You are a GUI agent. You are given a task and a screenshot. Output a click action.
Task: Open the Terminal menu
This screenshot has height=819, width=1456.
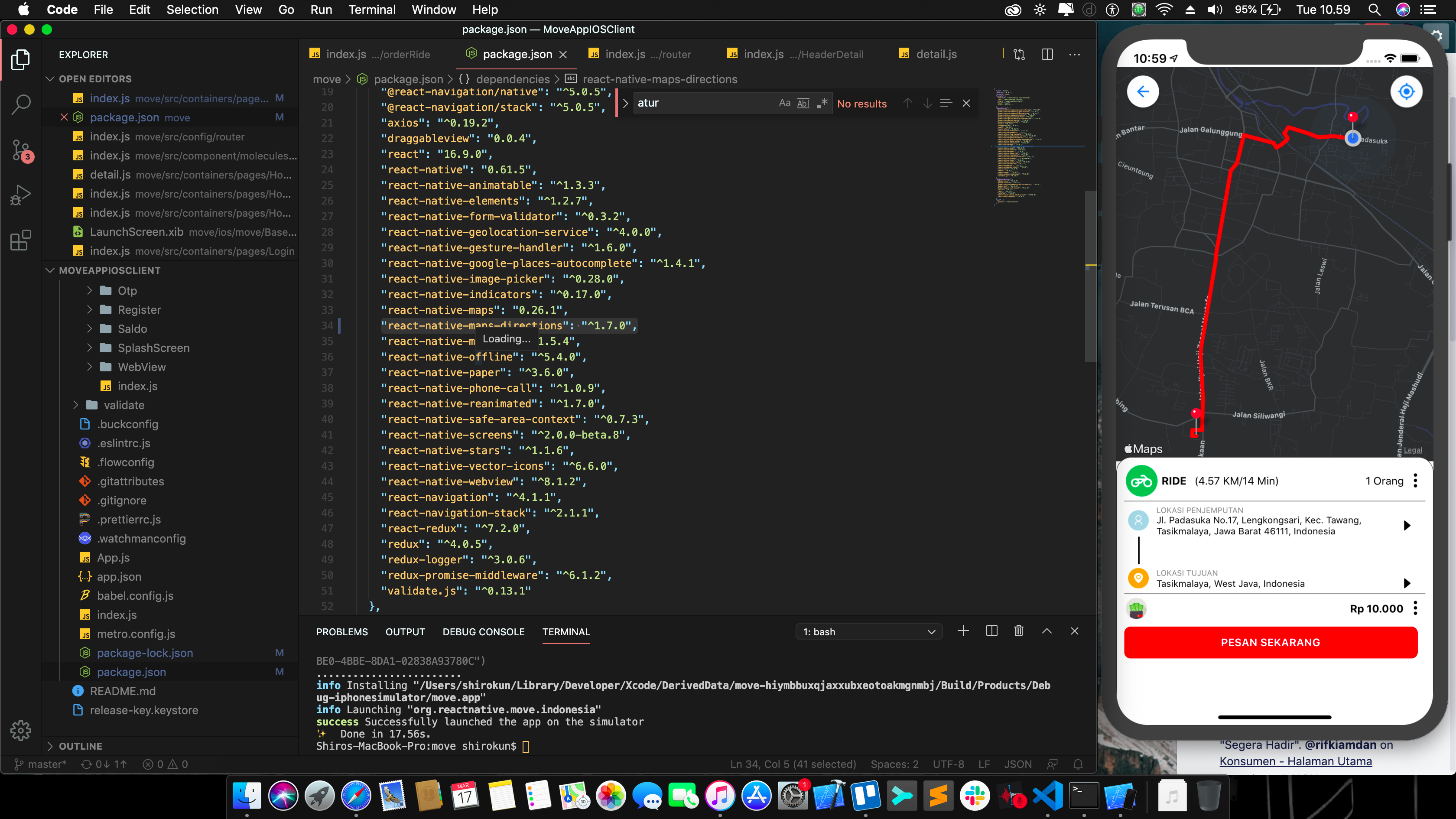(x=372, y=10)
